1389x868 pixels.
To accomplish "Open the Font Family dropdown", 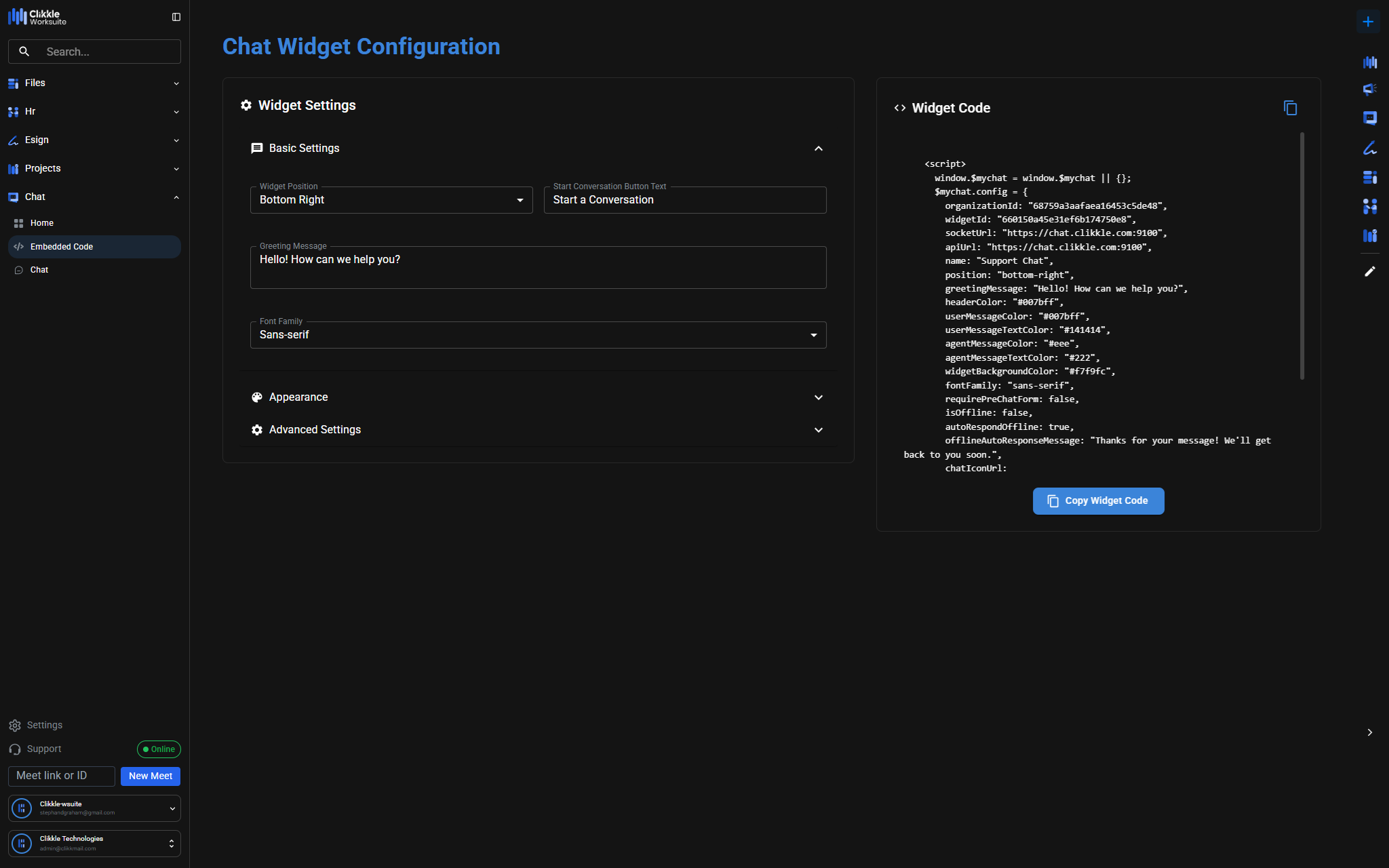I will click(x=538, y=335).
